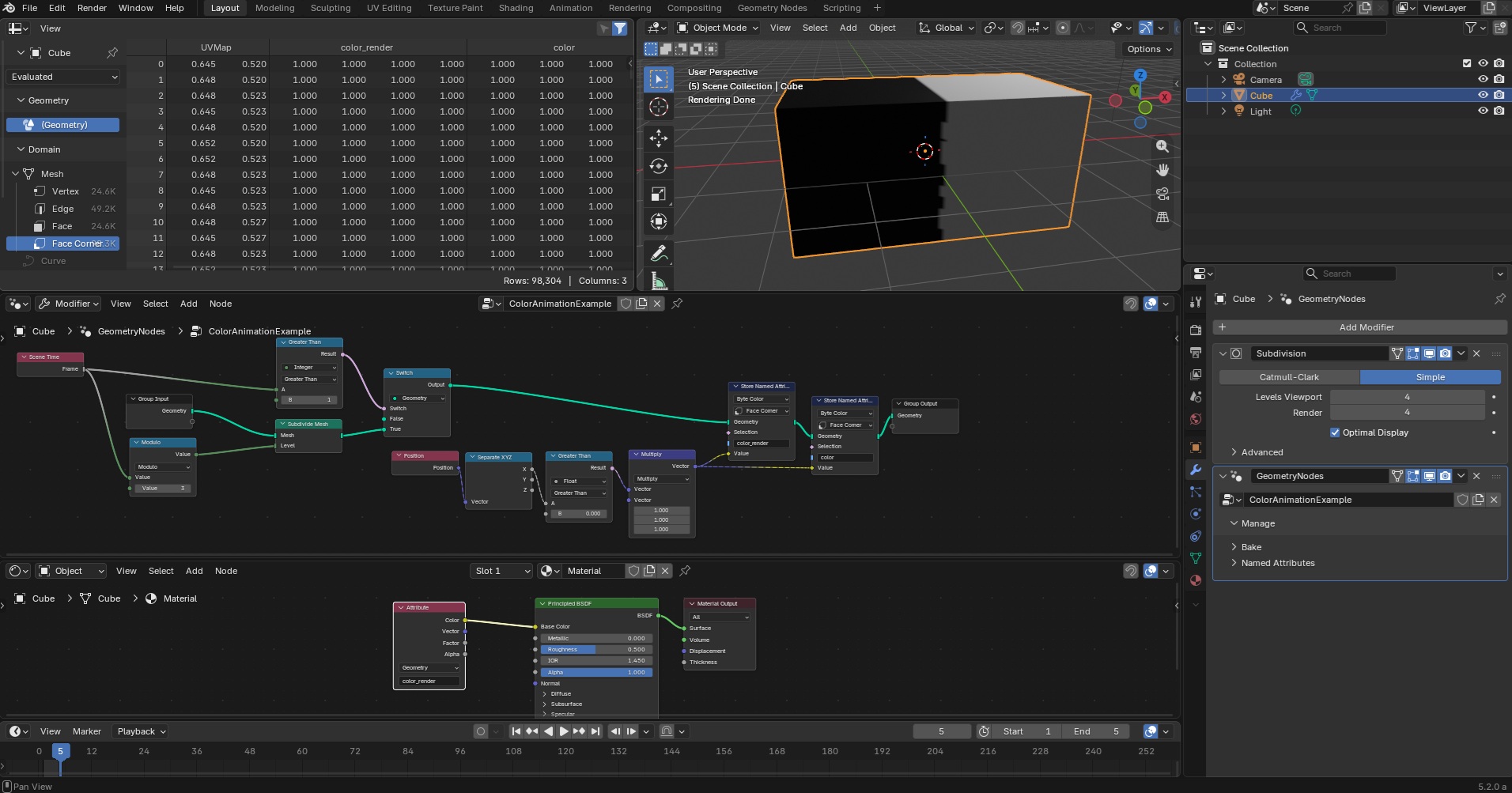The height and width of the screenshot is (793, 1512).
Task: Uncheck the Collection exclude checkbox
Action: [1467, 63]
